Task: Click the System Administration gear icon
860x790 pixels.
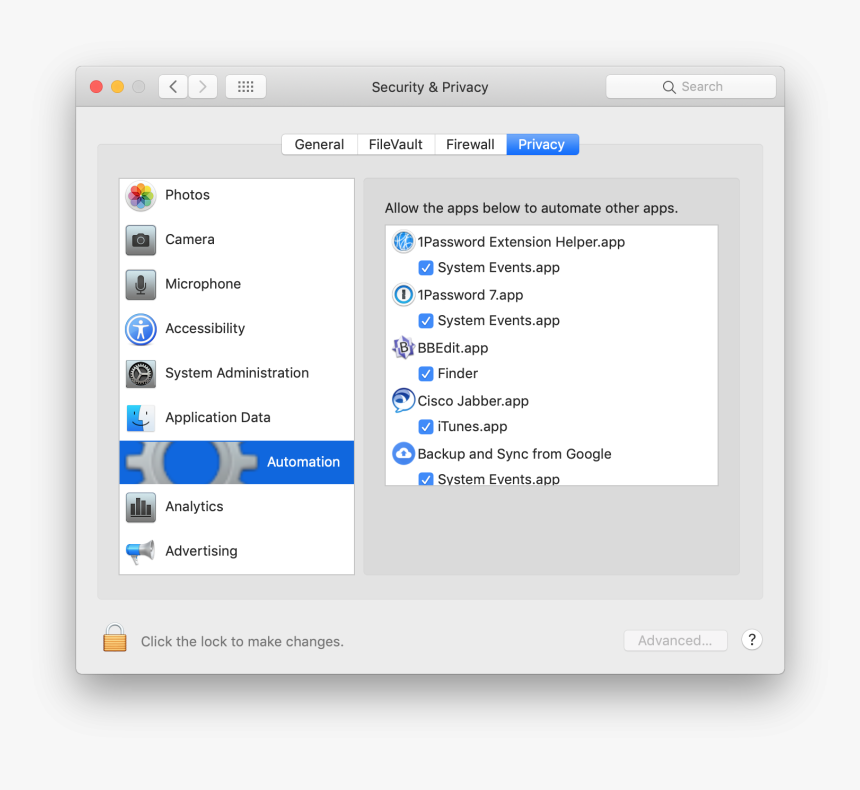Action: click(141, 374)
